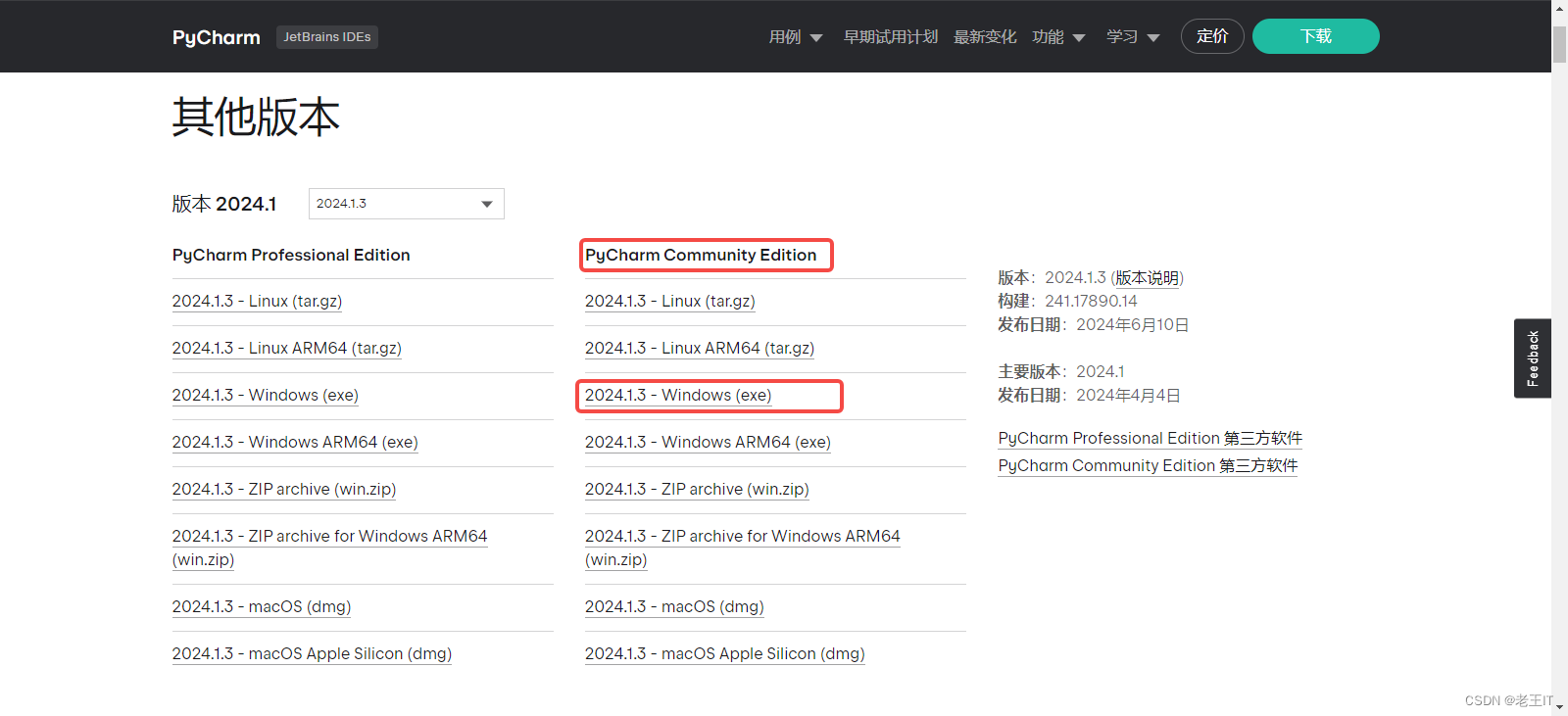1568x716 pixels.
Task: Click the 定价 pricing button
Action: coord(1212,36)
